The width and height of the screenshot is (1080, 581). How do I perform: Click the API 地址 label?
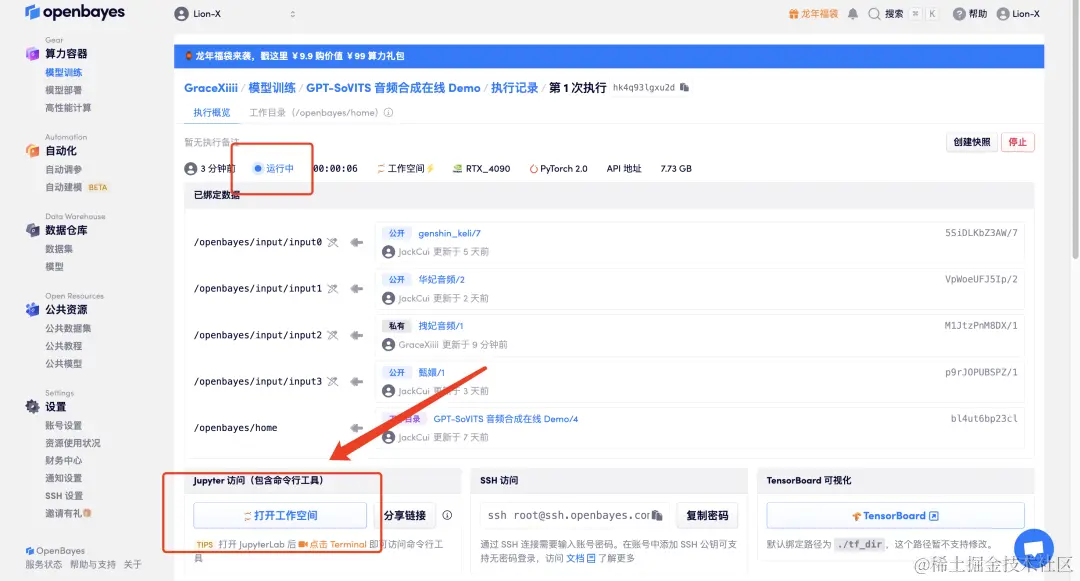pyautogui.click(x=623, y=169)
